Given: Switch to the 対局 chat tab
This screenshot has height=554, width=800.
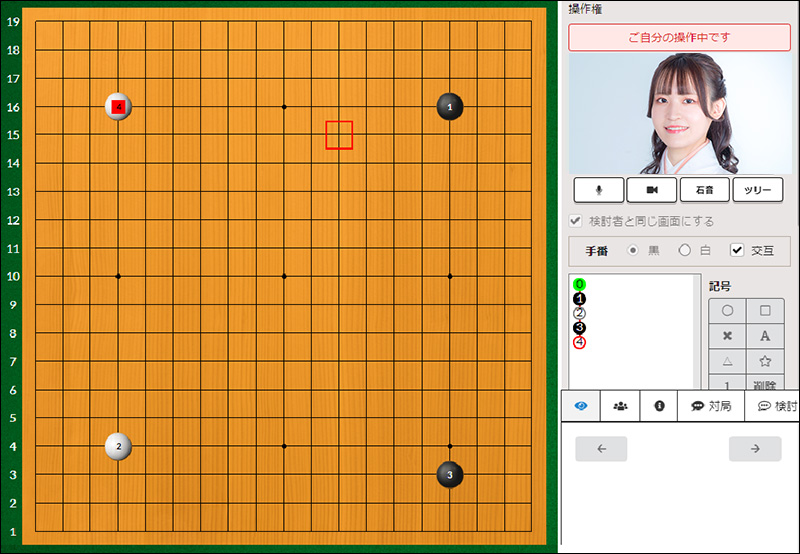Looking at the screenshot, I should pos(711,406).
